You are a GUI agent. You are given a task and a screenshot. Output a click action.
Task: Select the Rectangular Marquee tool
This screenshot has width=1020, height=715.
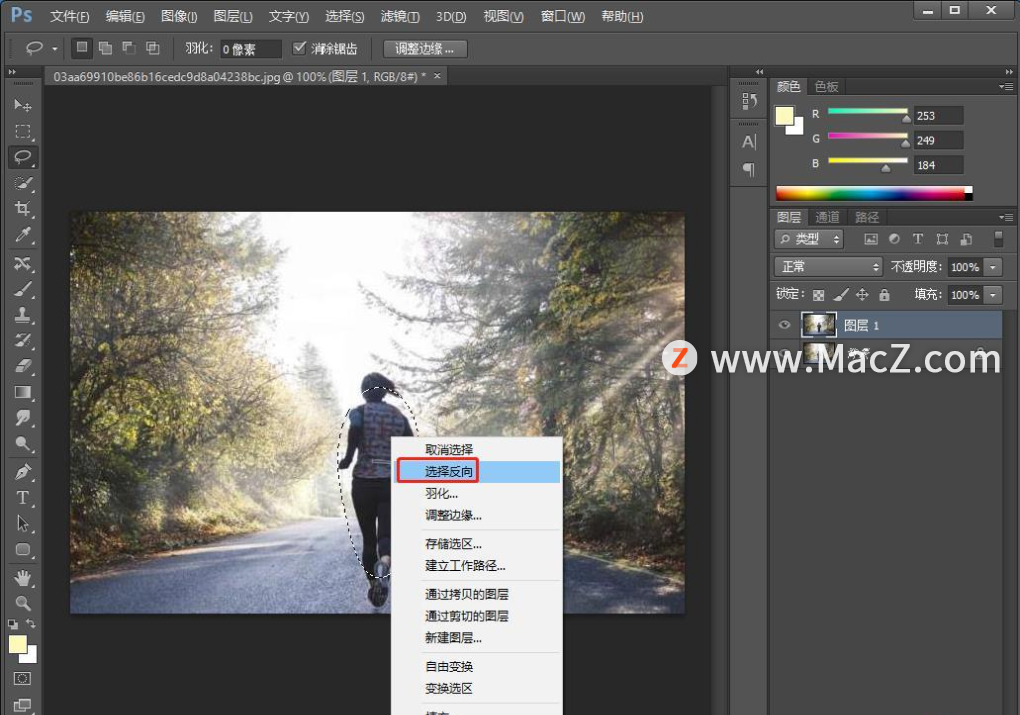(23, 131)
